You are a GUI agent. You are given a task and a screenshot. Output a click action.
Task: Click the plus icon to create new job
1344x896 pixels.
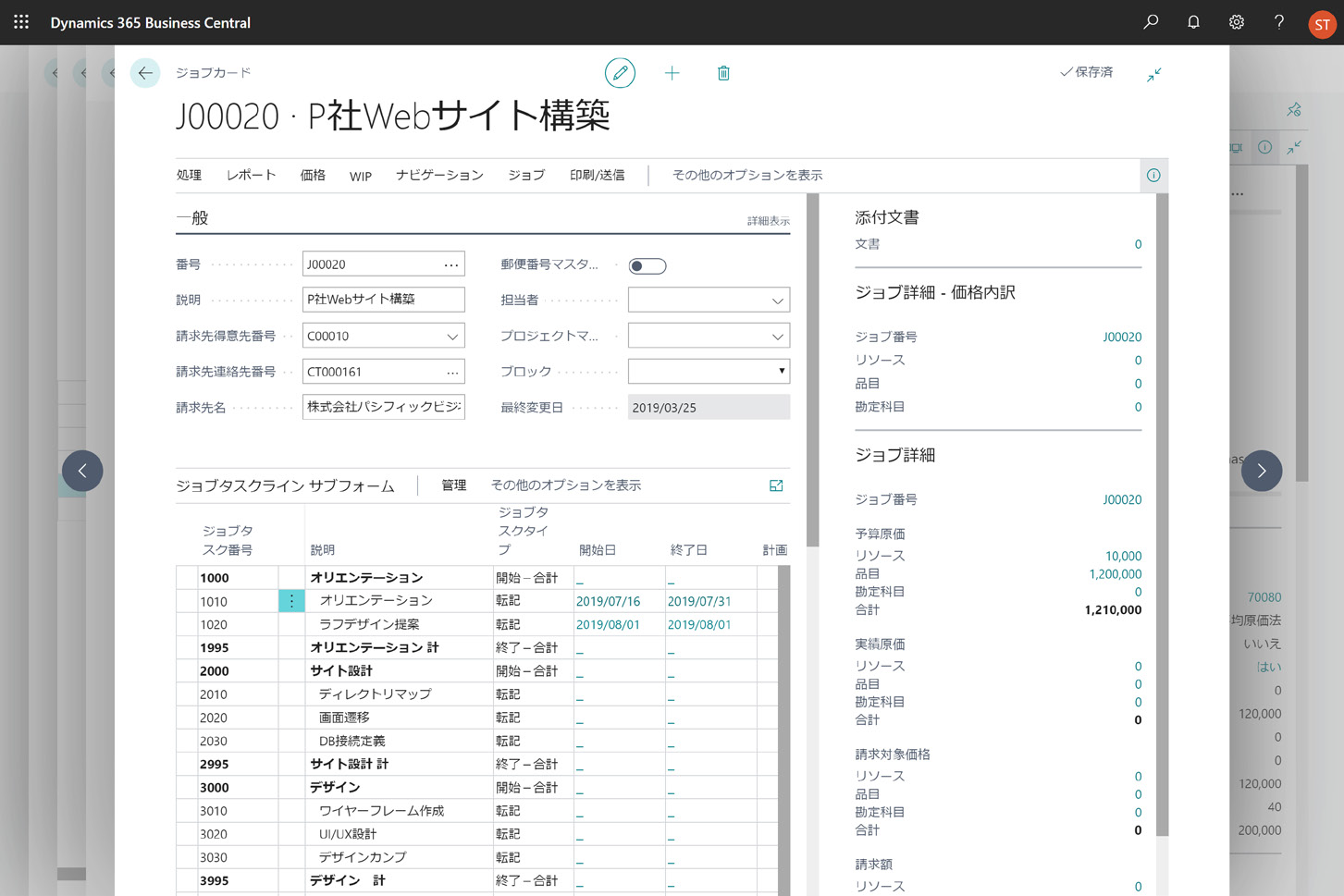tap(672, 73)
